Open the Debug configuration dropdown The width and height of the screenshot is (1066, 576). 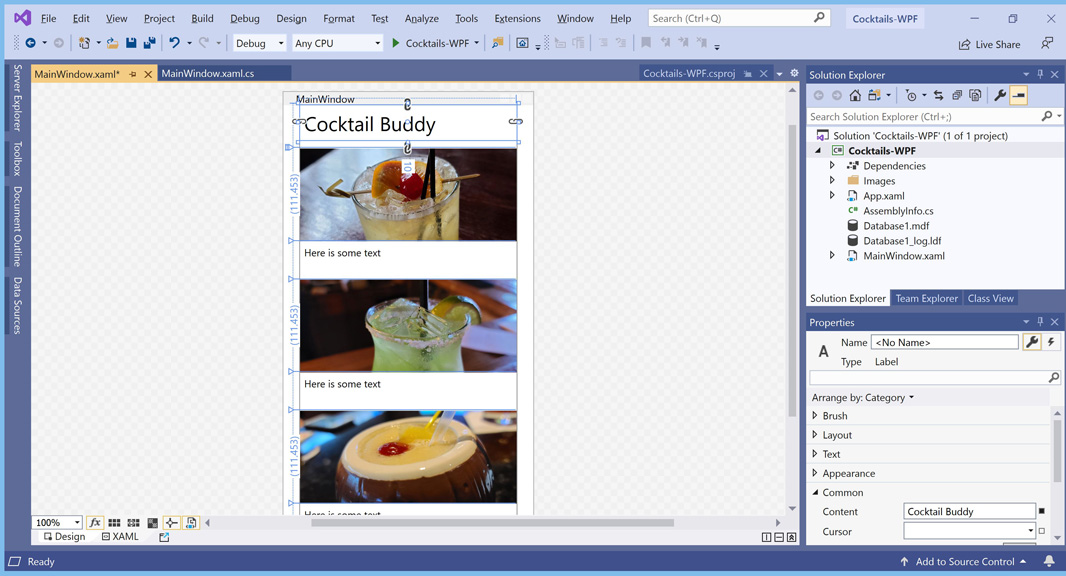259,43
